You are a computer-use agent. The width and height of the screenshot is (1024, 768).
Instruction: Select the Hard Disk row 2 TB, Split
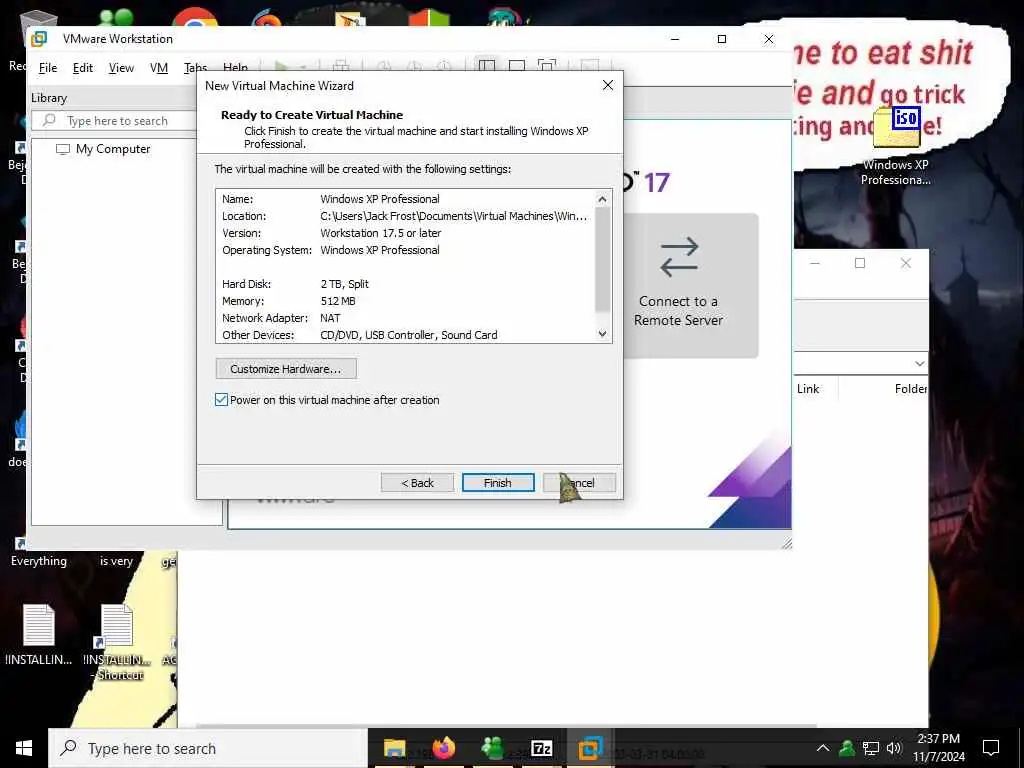[405, 284]
